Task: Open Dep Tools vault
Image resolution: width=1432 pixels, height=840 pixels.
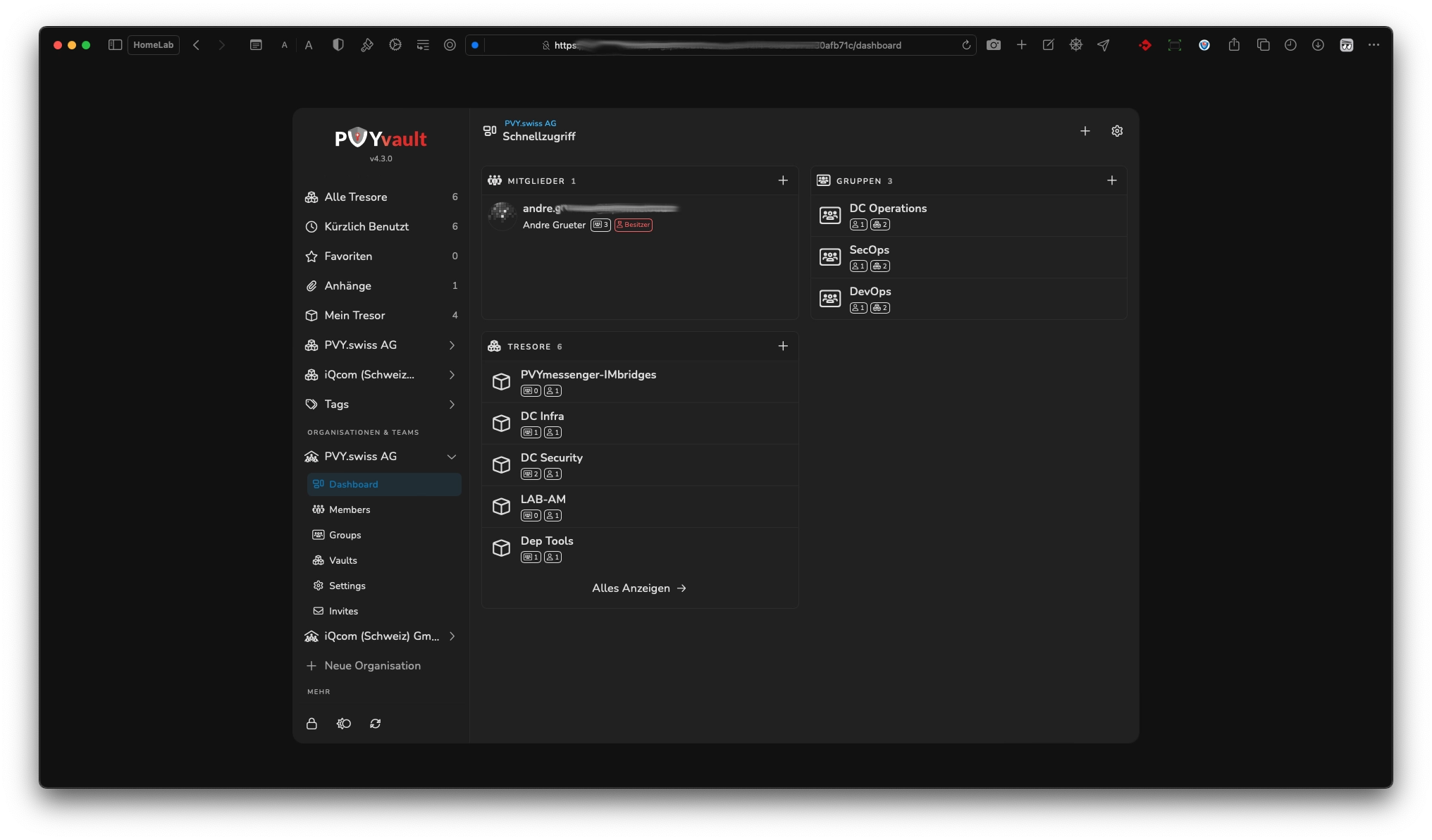Action: (640, 548)
